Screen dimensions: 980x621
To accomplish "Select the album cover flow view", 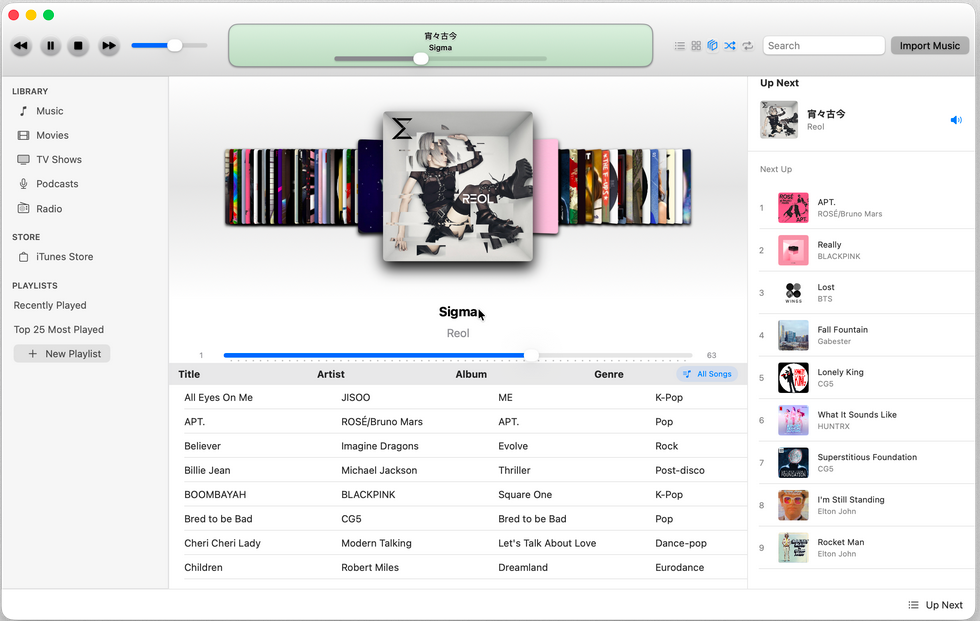I will 712,45.
